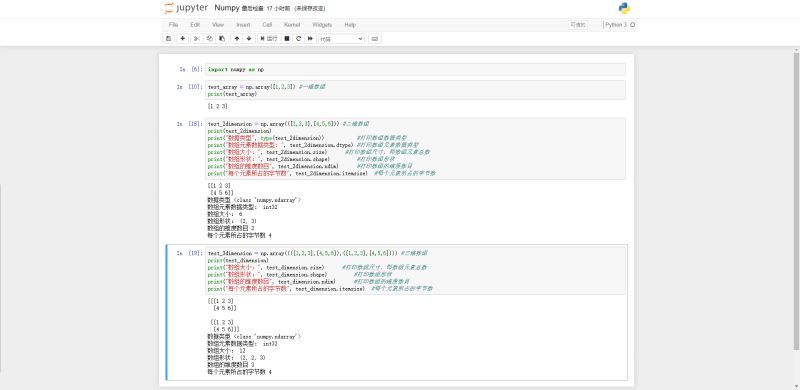Select the In [6] cell prompt
Viewport: 800px width, 390px height.
coord(191,69)
